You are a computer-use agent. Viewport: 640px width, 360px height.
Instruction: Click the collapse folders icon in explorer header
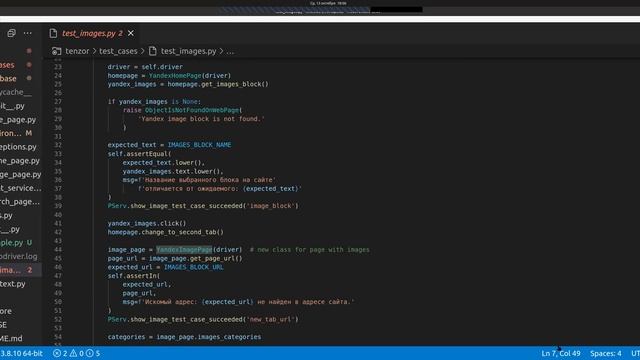(x=11, y=33)
